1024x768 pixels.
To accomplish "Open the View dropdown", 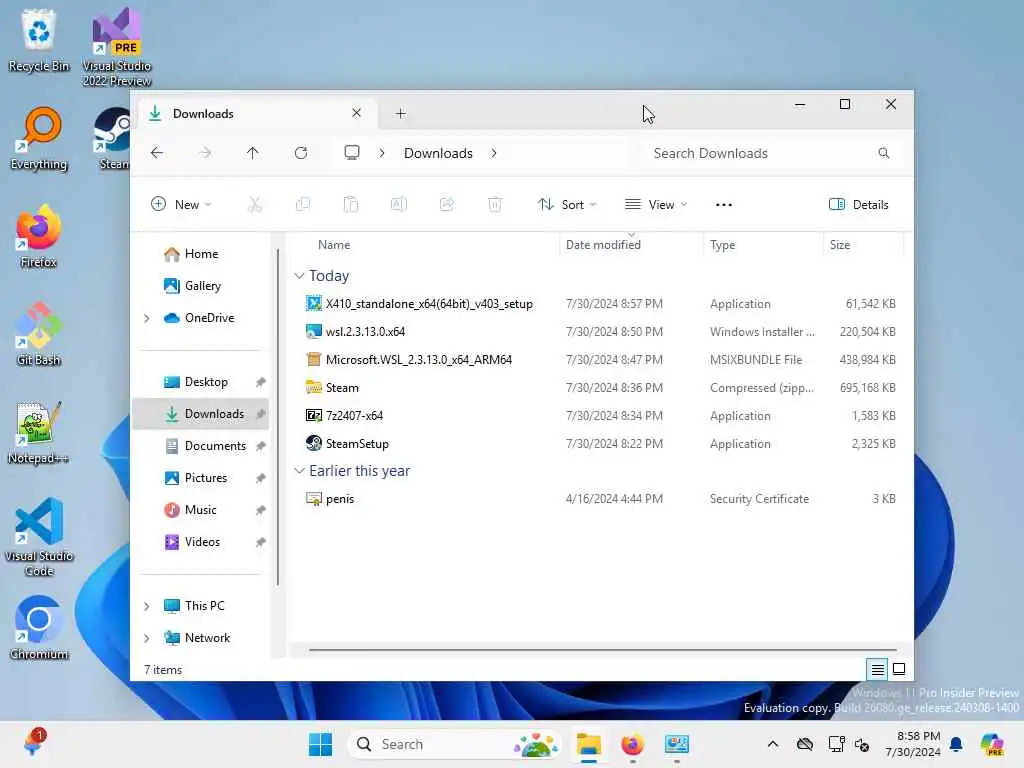I will [x=656, y=204].
